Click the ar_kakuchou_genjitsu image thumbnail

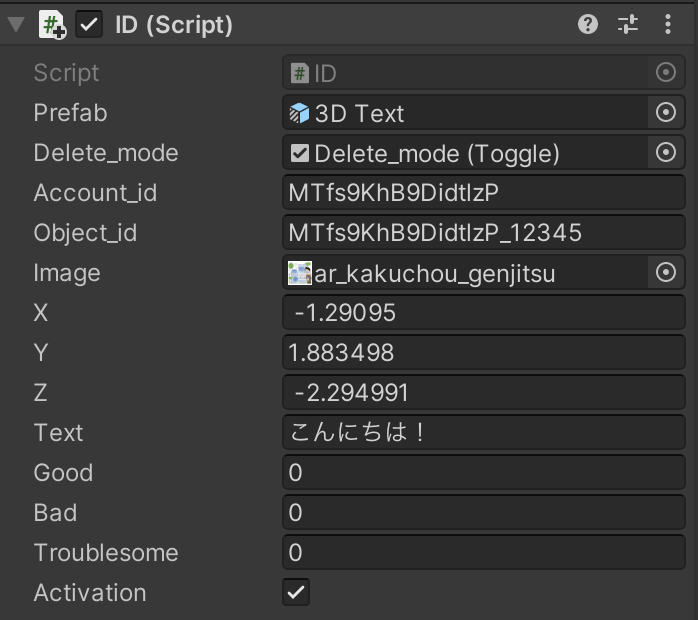(300, 273)
